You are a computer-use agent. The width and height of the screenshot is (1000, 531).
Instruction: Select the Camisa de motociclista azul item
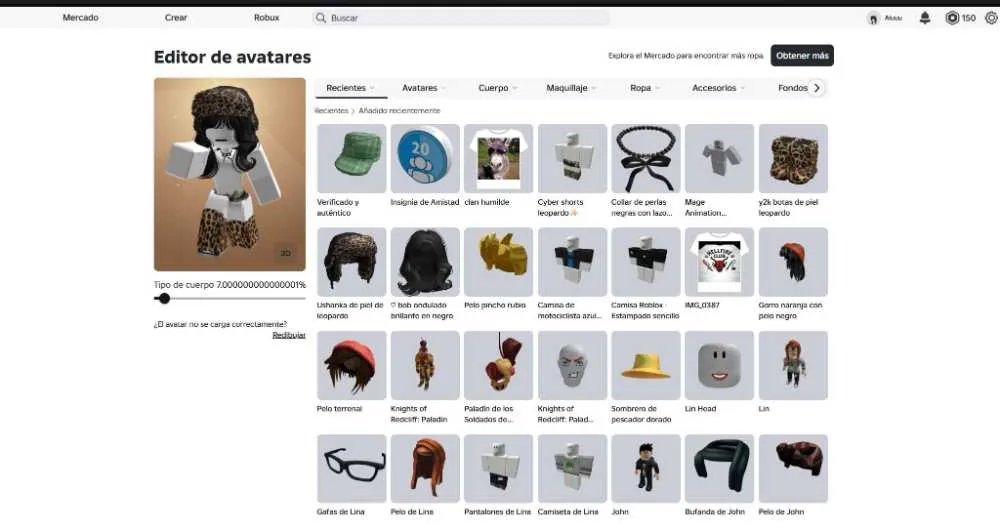coord(572,262)
